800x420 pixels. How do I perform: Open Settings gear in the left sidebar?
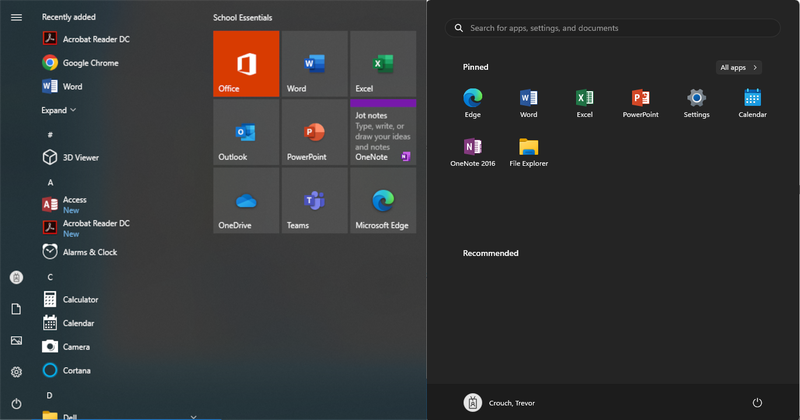click(x=16, y=372)
